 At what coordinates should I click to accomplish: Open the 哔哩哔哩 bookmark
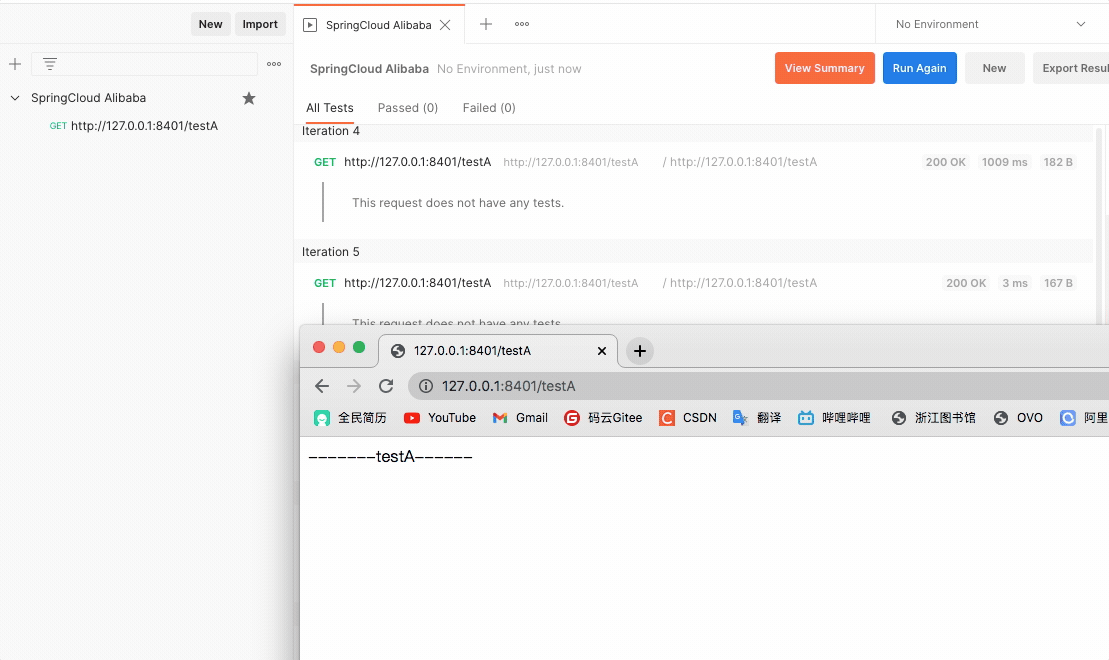[834, 418]
